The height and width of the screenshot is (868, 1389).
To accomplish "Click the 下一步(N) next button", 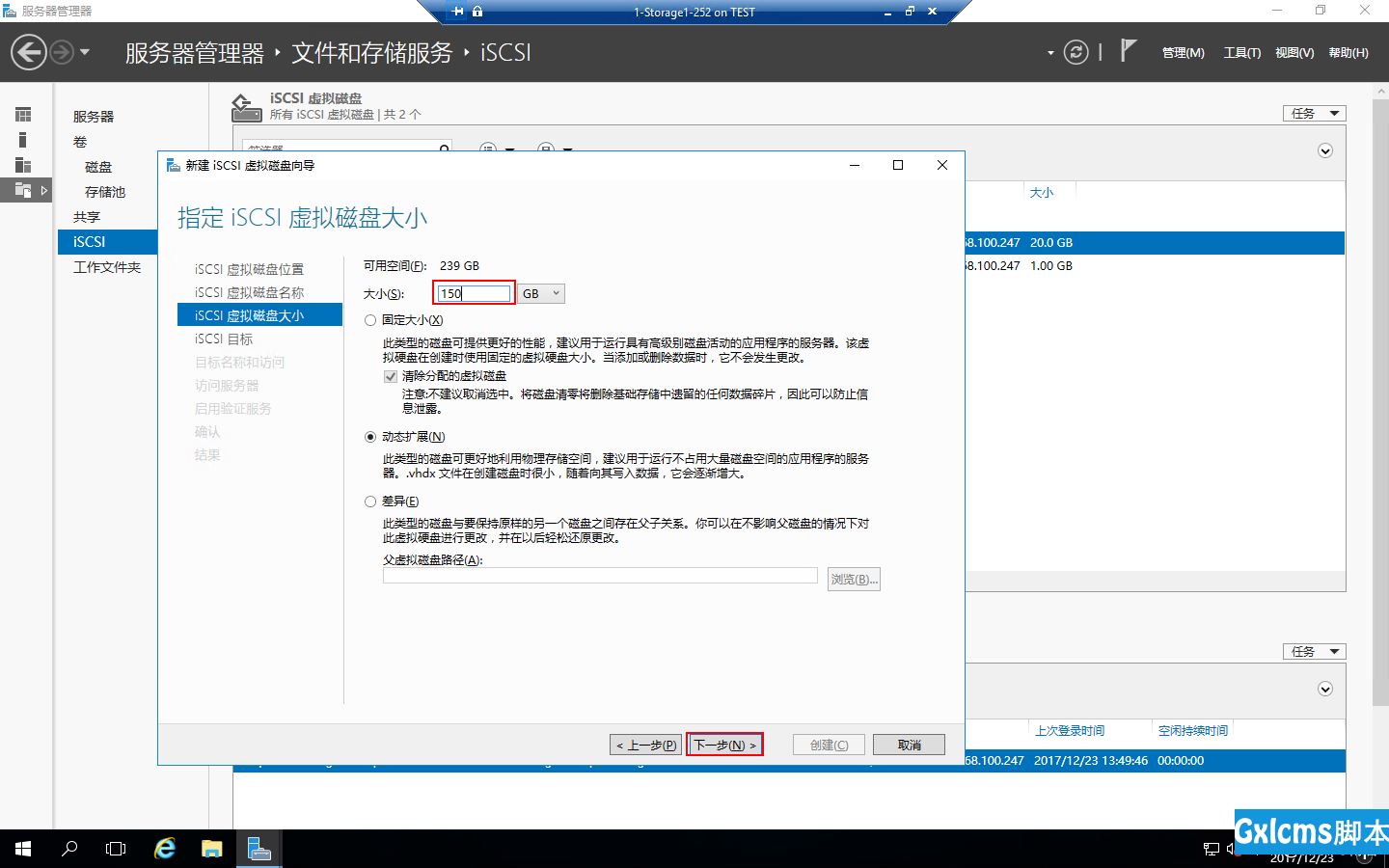I will click(724, 745).
